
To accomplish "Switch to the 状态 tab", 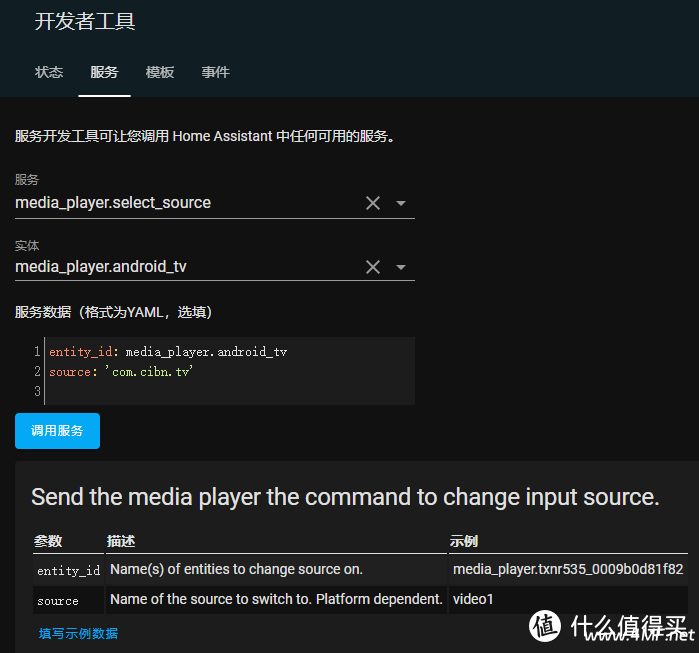I will (49, 72).
